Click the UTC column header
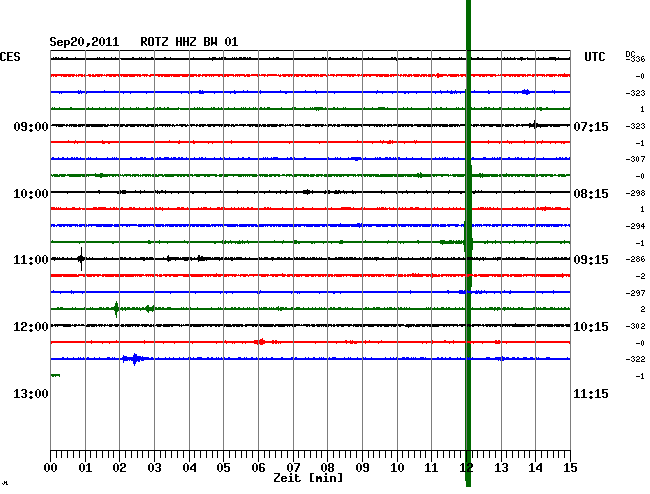The image size is (650, 494). click(594, 57)
